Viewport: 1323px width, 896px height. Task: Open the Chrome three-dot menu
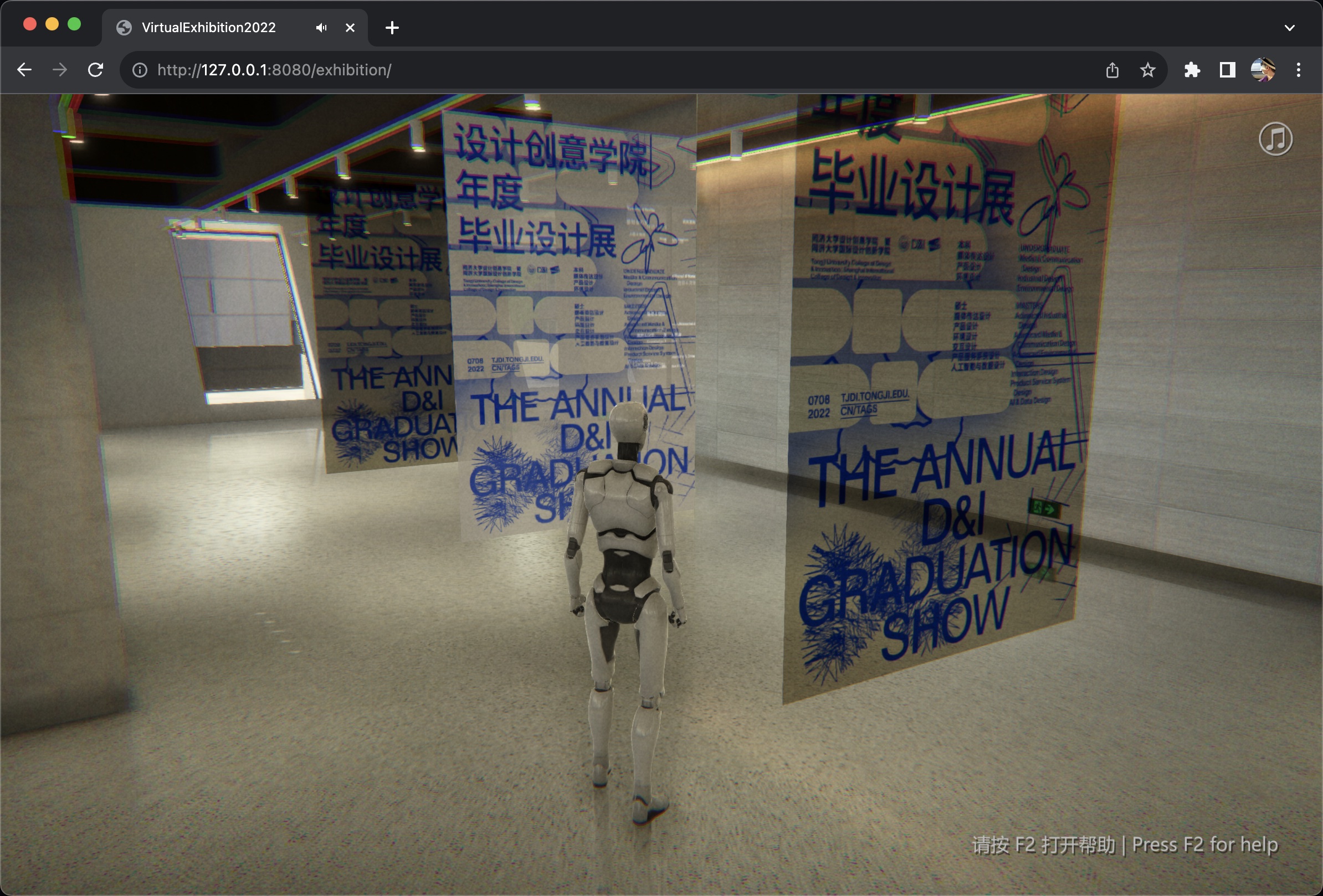[1298, 70]
